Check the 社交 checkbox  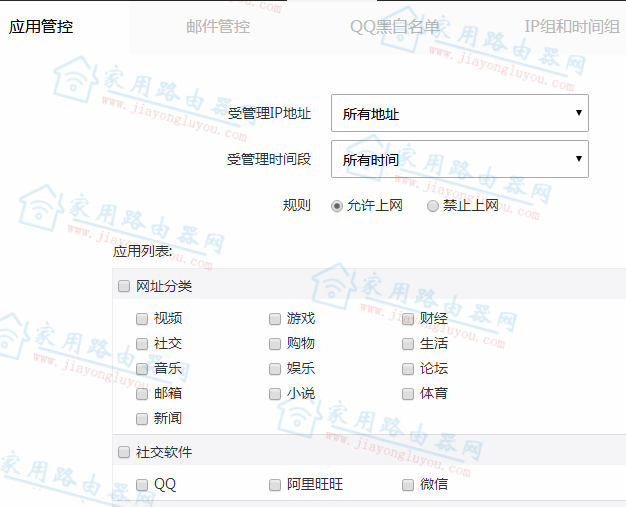click(x=142, y=344)
